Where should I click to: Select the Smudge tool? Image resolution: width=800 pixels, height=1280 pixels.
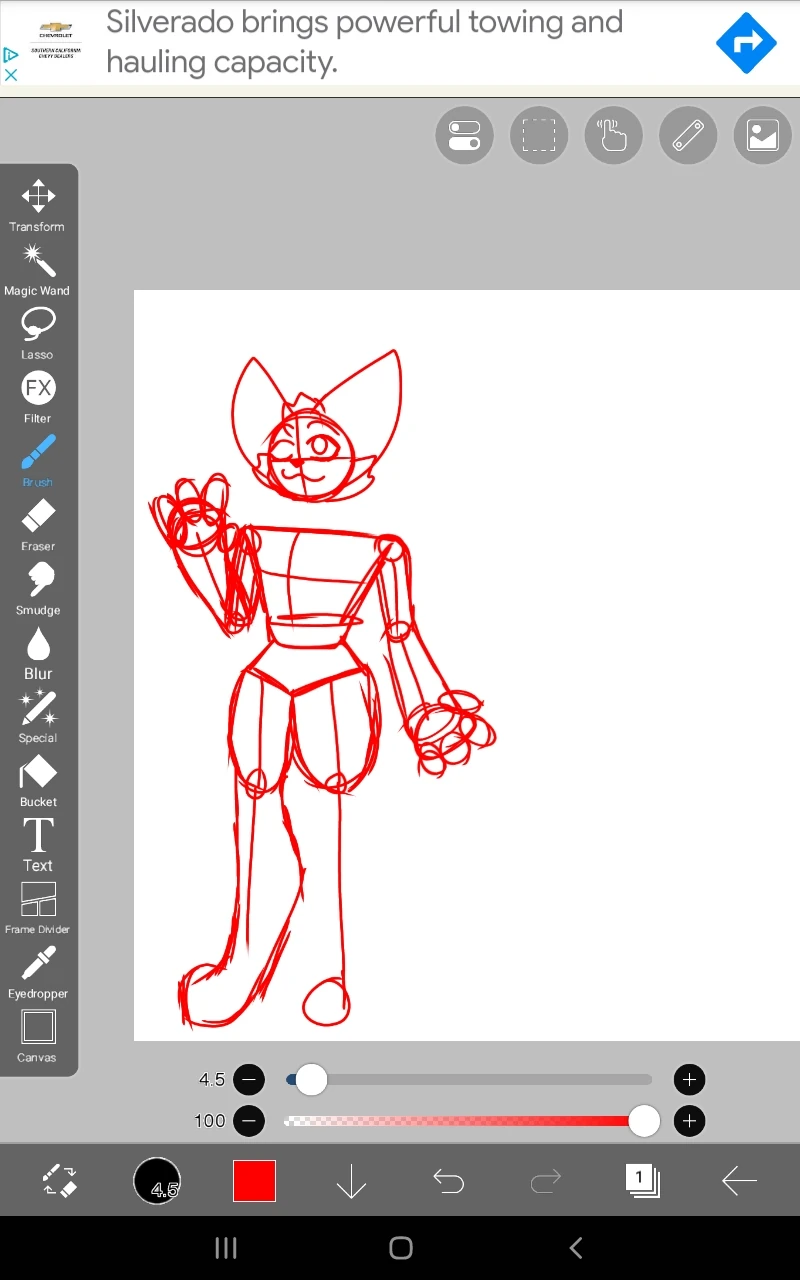pyautogui.click(x=38, y=581)
